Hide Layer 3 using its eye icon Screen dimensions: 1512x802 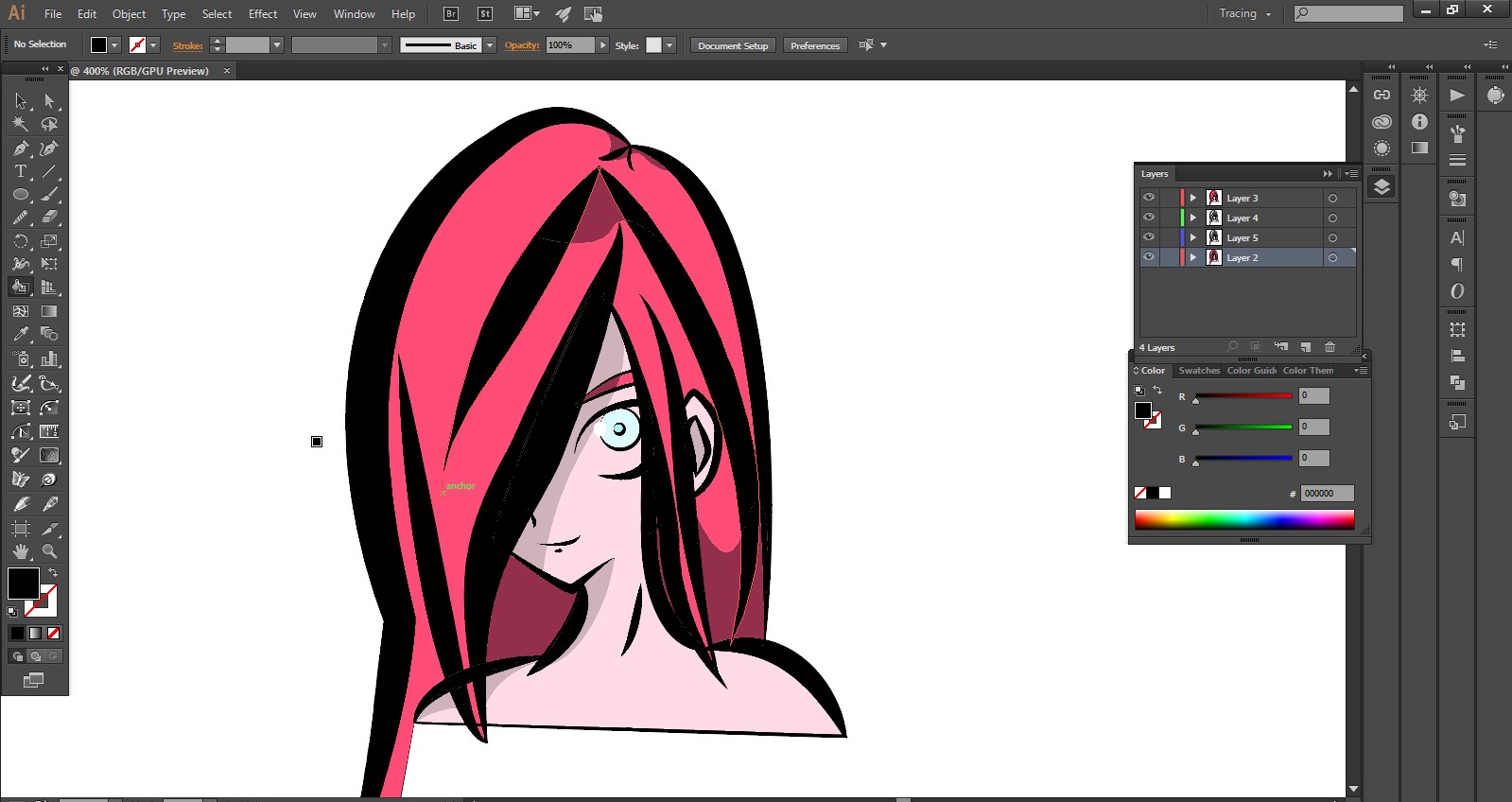[x=1149, y=198]
